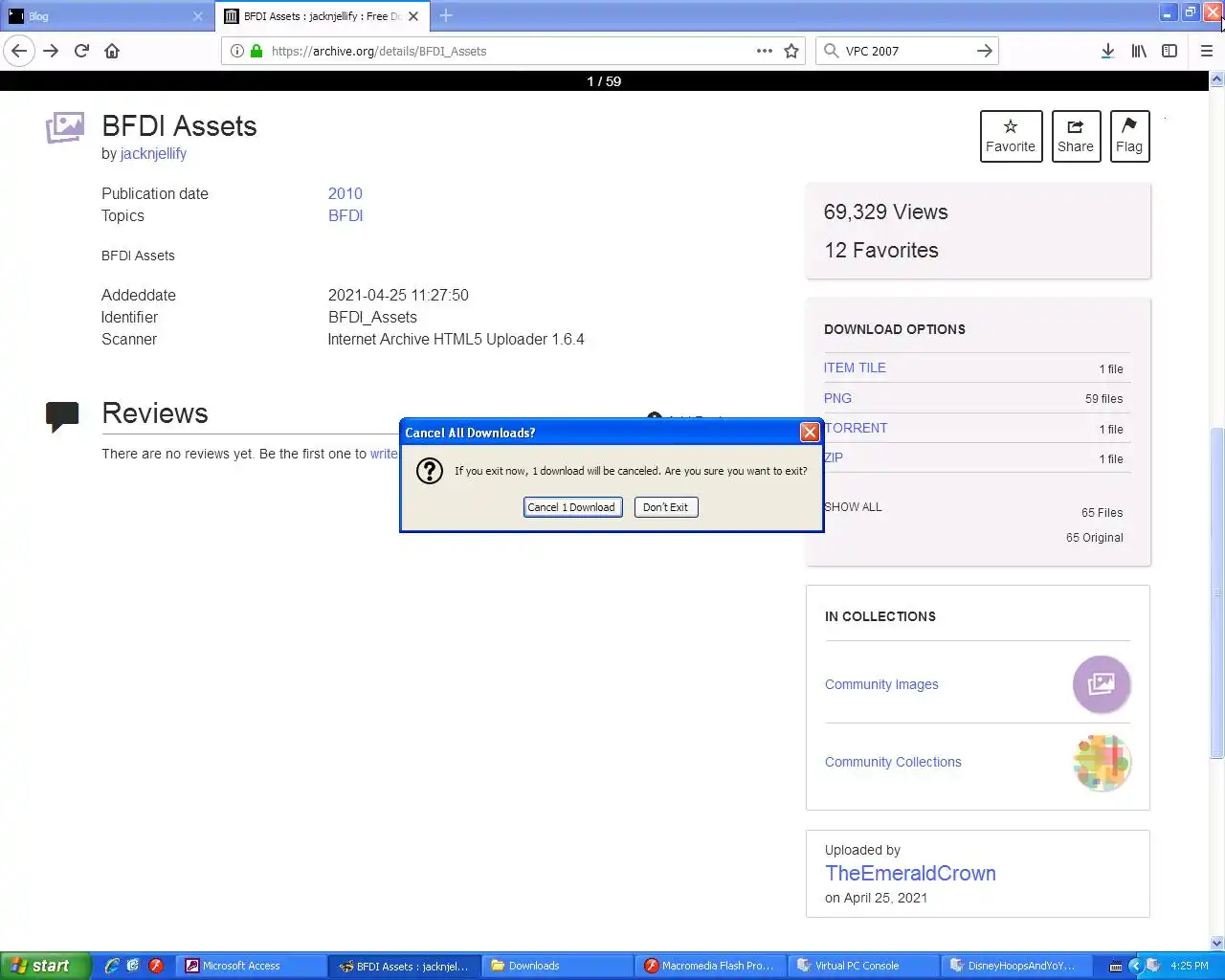Click the search magnifier icon
The width and height of the screenshot is (1225, 980).
[831, 51]
